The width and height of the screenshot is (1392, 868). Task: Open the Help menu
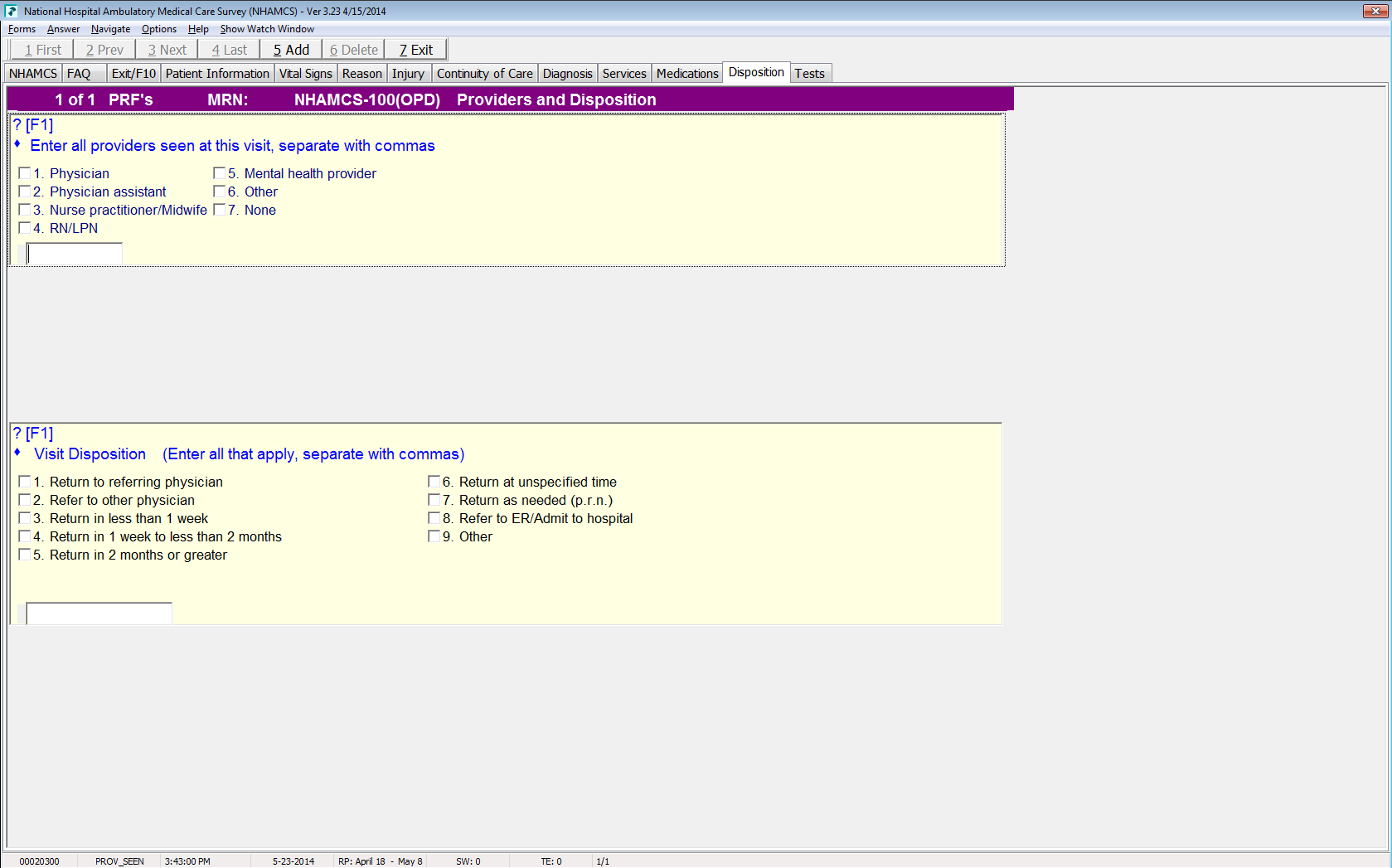[198, 29]
